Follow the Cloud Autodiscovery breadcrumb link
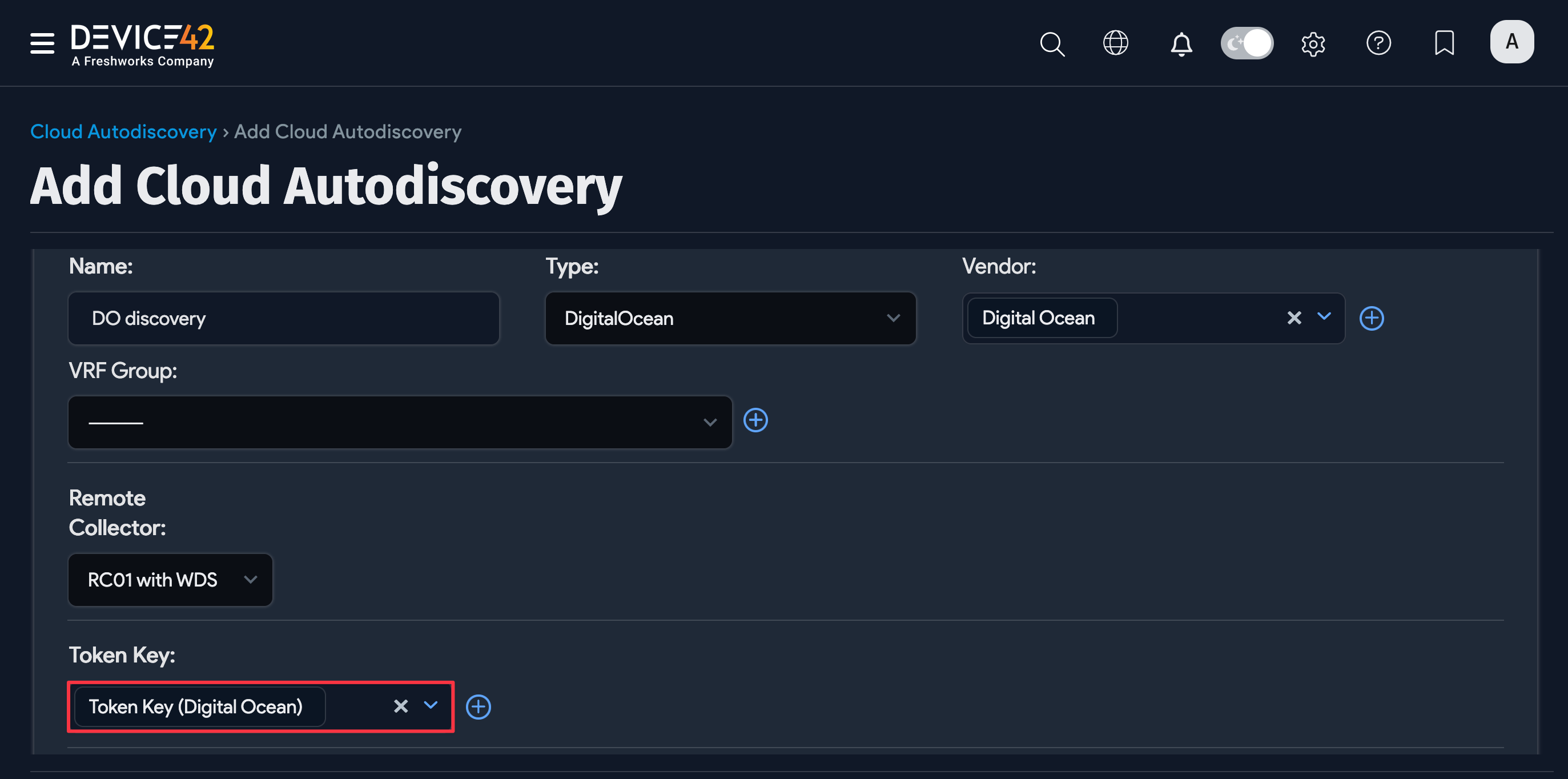 click(x=123, y=131)
